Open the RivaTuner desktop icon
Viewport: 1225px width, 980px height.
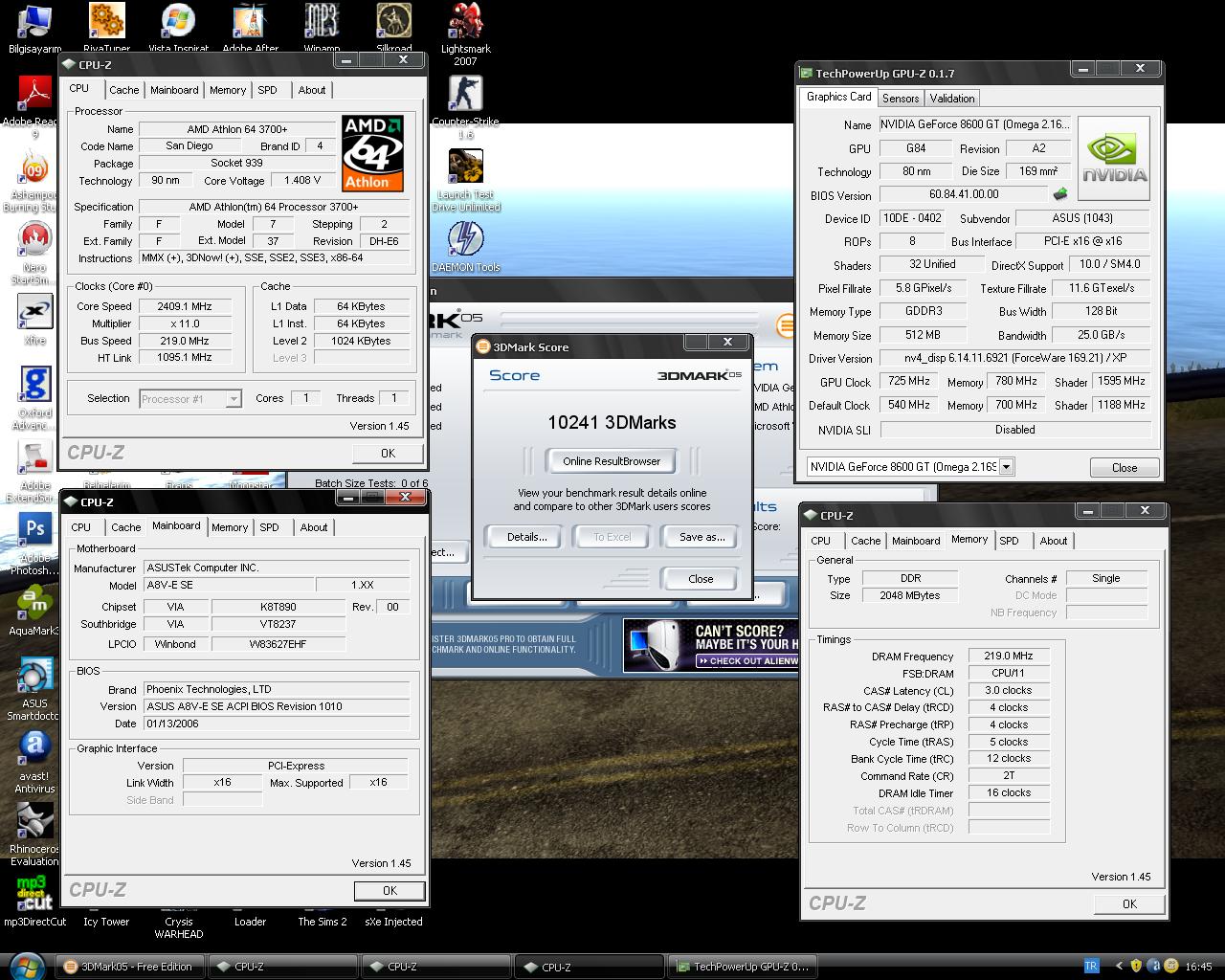(x=106, y=21)
